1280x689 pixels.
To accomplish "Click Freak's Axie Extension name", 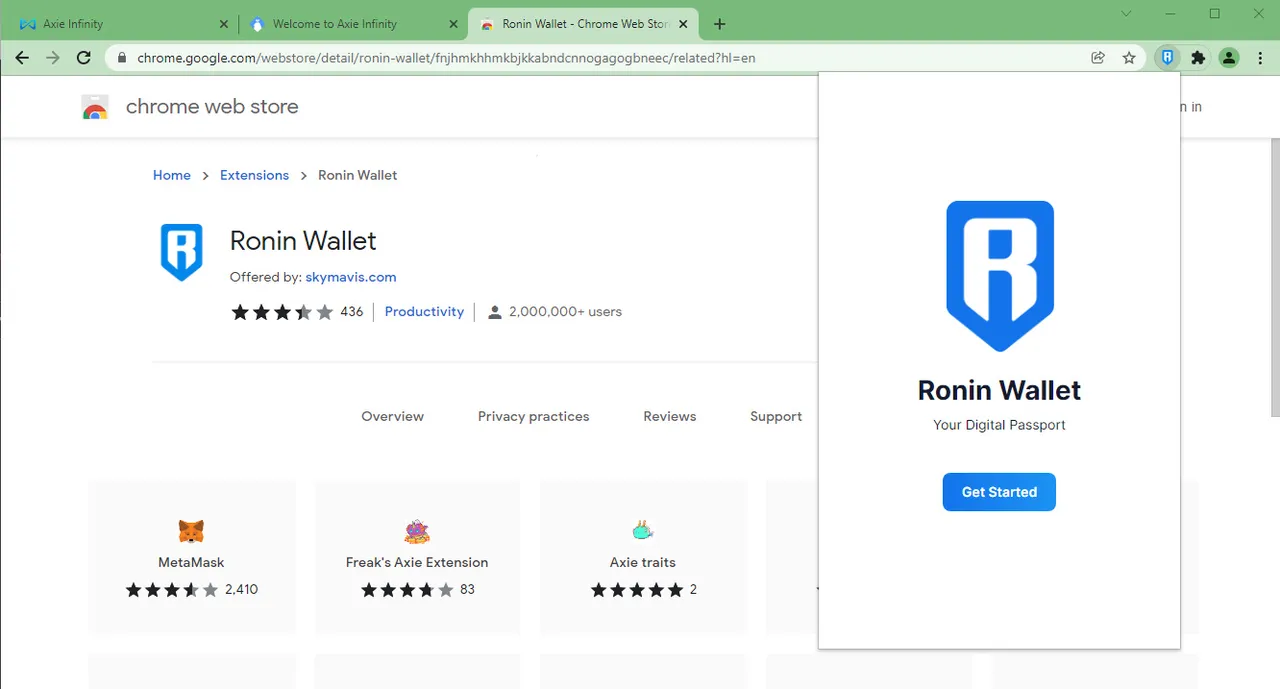I will click(417, 563).
